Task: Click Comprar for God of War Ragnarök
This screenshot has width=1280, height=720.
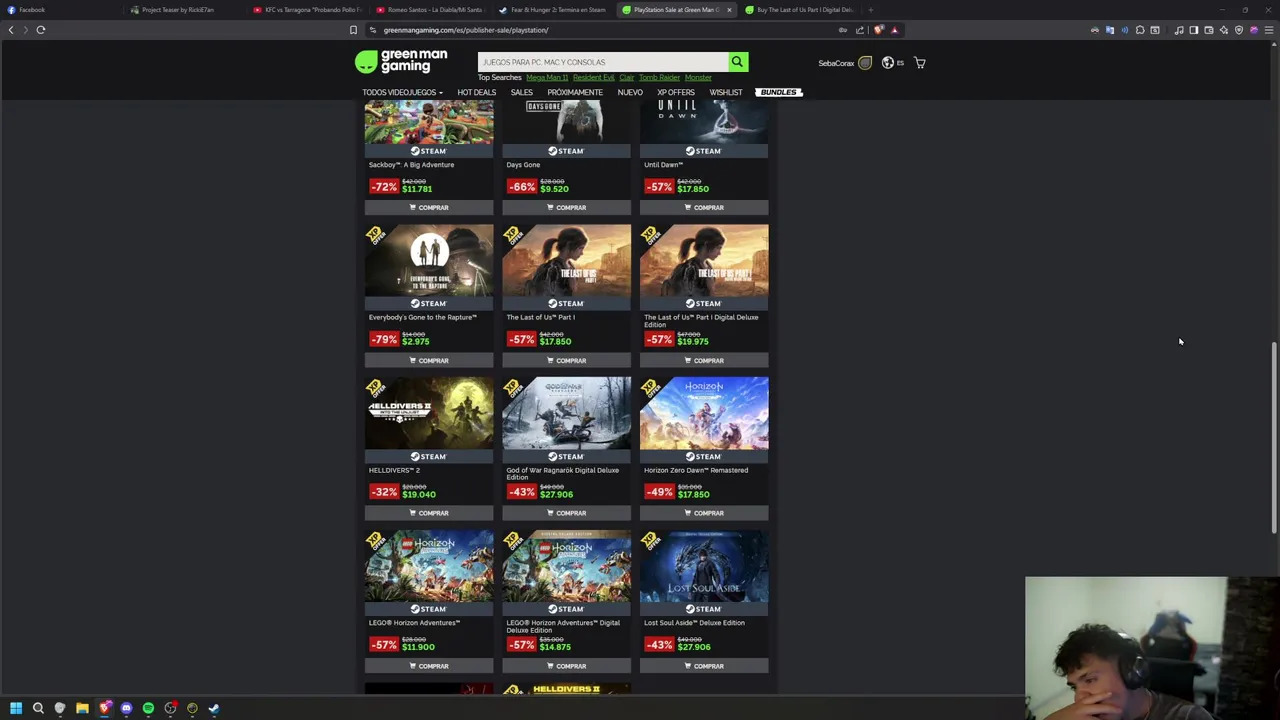Action: (x=567, y=513)
